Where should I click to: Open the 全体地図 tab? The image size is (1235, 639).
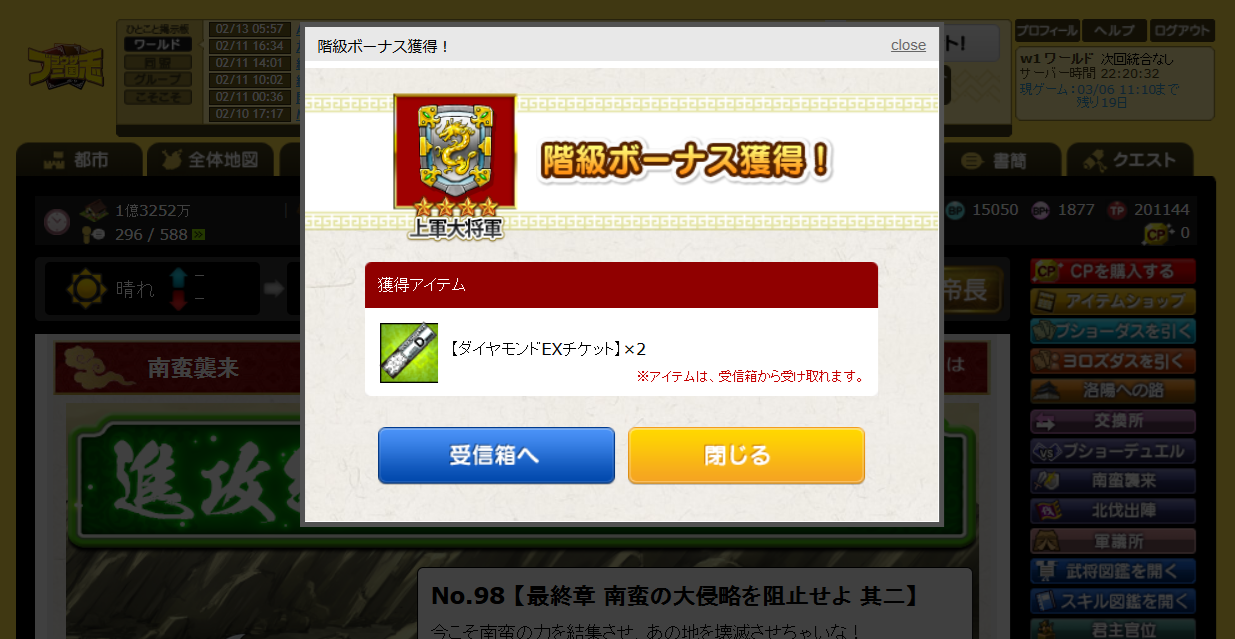[211, 160]
